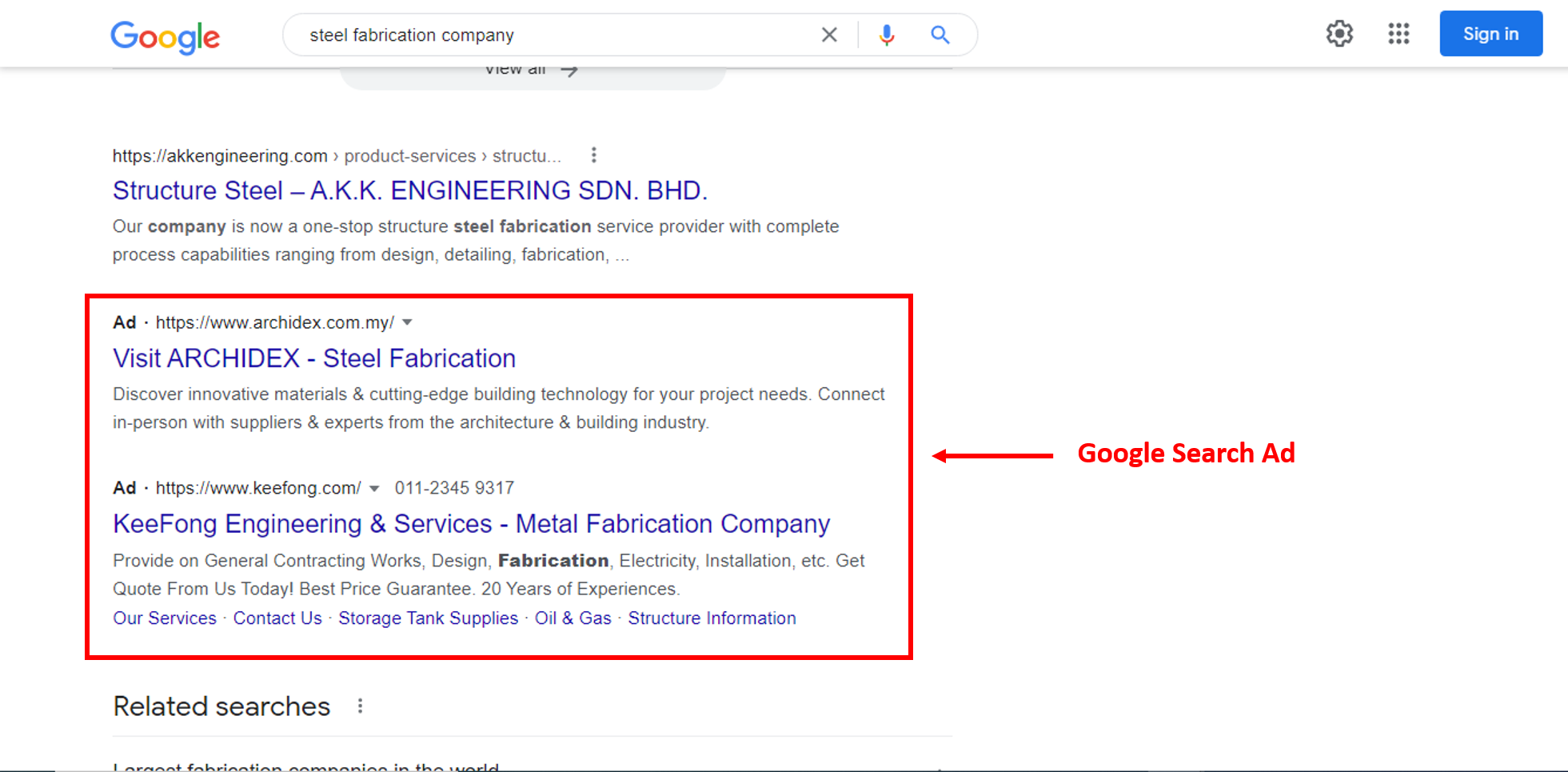Click ARCHIDEX ad description text
Image resolution: width=1568 pixels, height=772 pixels.
click(x=499, y=408)
